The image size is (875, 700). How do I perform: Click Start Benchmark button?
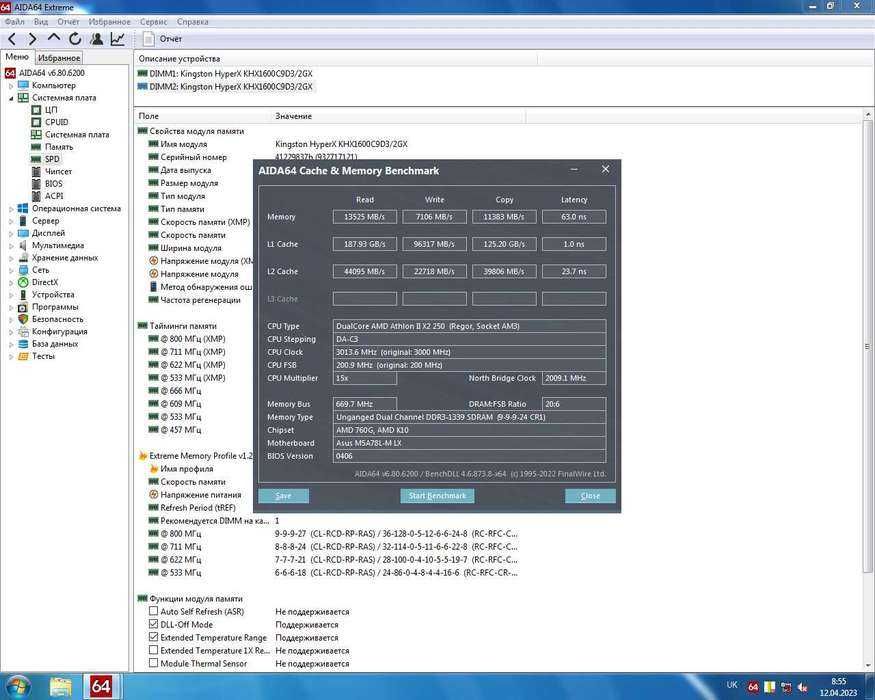pos(438,496)
